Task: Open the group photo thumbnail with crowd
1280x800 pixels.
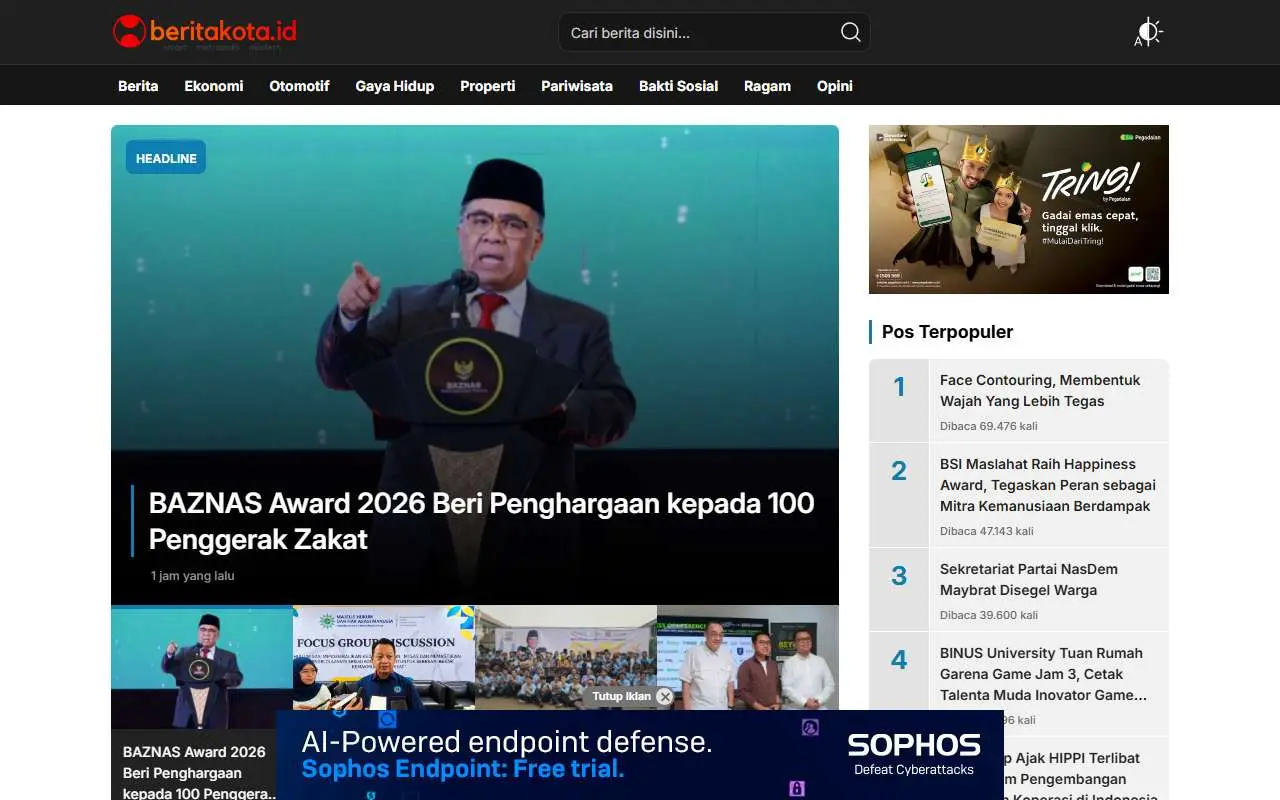Action: [566, 658]
